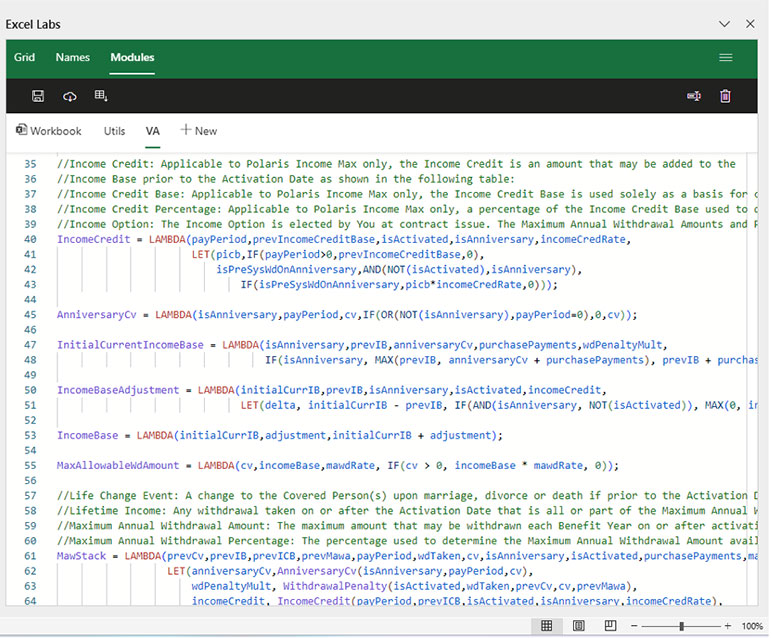The height and width of the screenshot is (638, 772).
Task: Select the Workbook module tab
Action: tap(49, 131)
